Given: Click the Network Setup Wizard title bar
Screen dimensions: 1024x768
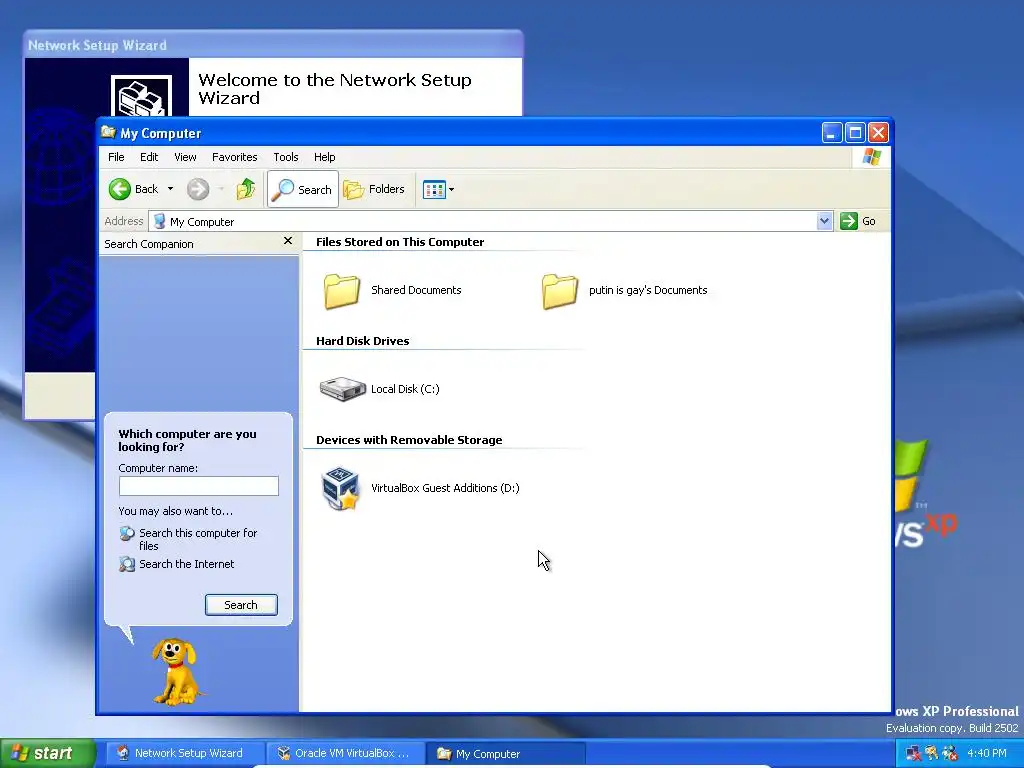Looking at the screenshot, I should click(273, 45).
